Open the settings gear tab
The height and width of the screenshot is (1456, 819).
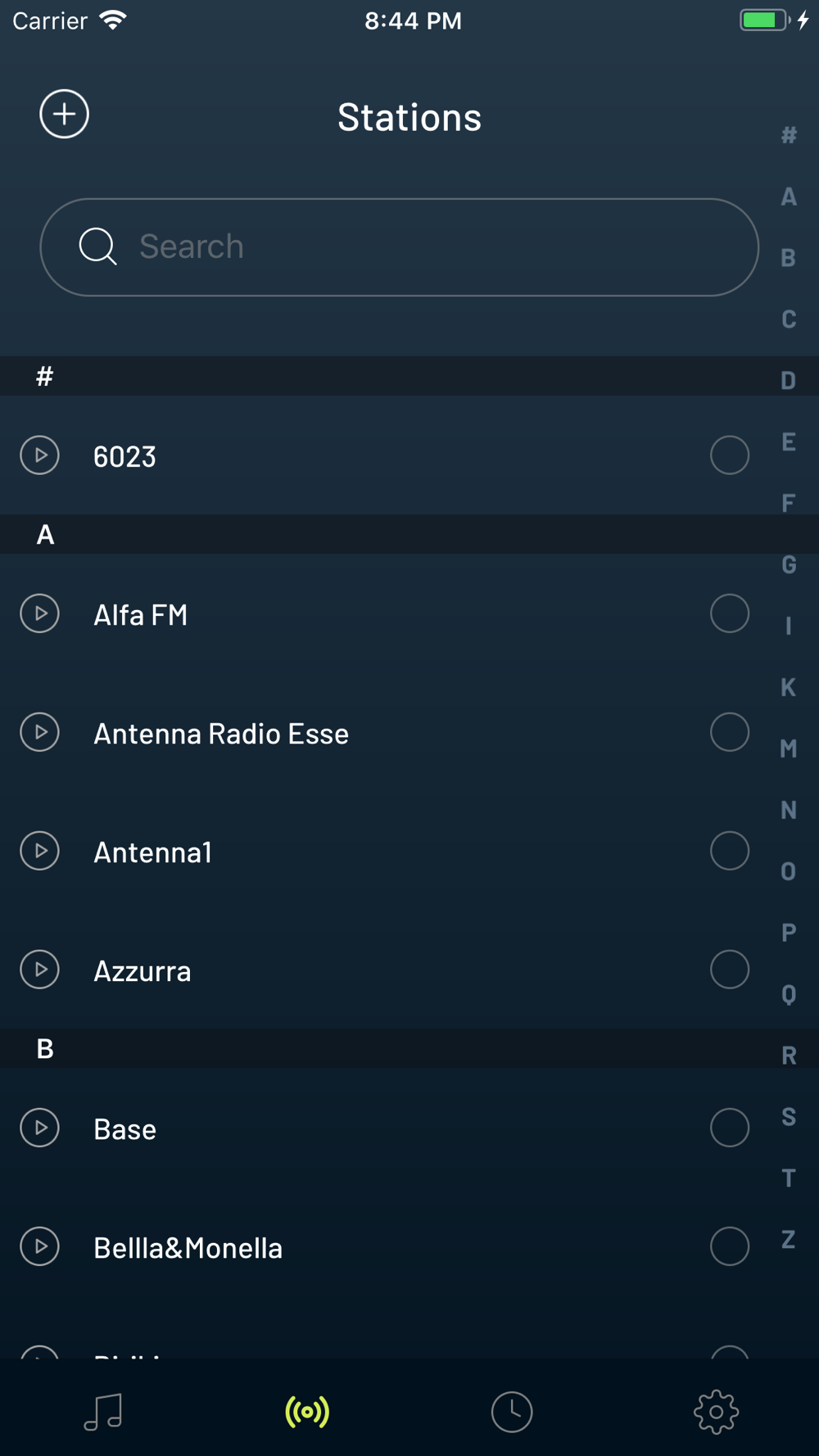point(717,1412)
